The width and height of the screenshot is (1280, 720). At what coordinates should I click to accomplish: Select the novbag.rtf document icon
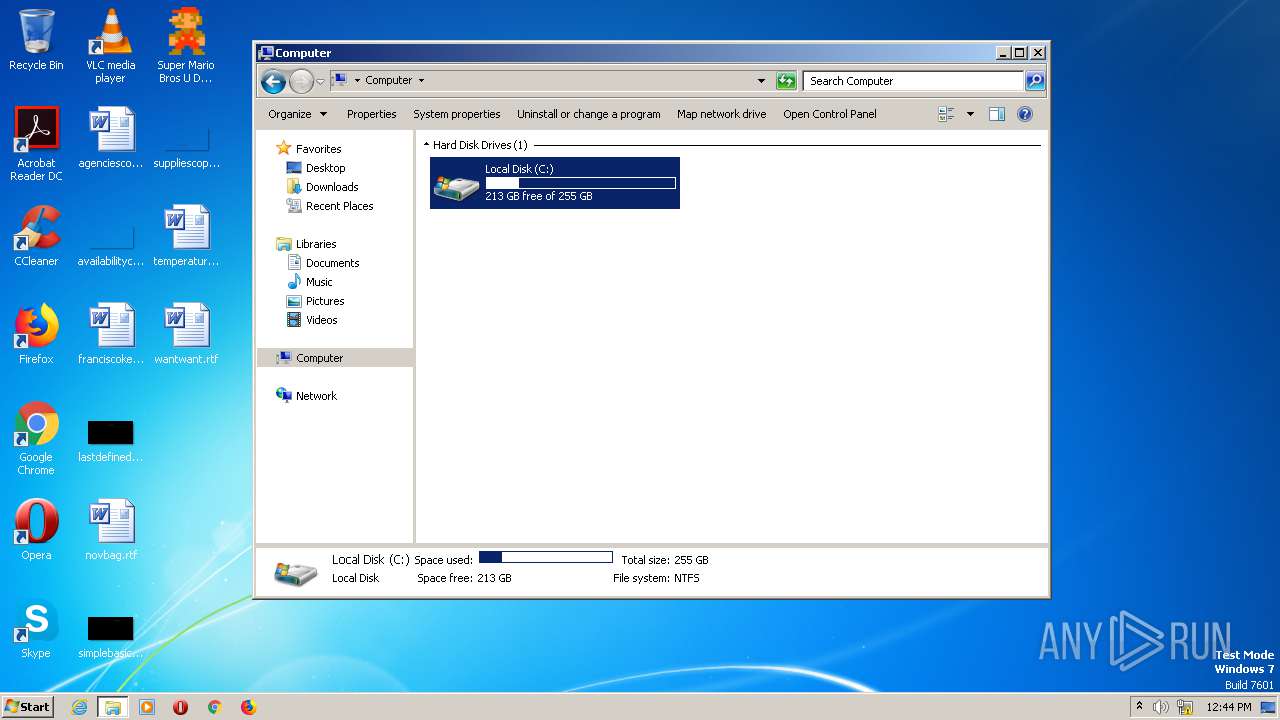tap(111, 530)
